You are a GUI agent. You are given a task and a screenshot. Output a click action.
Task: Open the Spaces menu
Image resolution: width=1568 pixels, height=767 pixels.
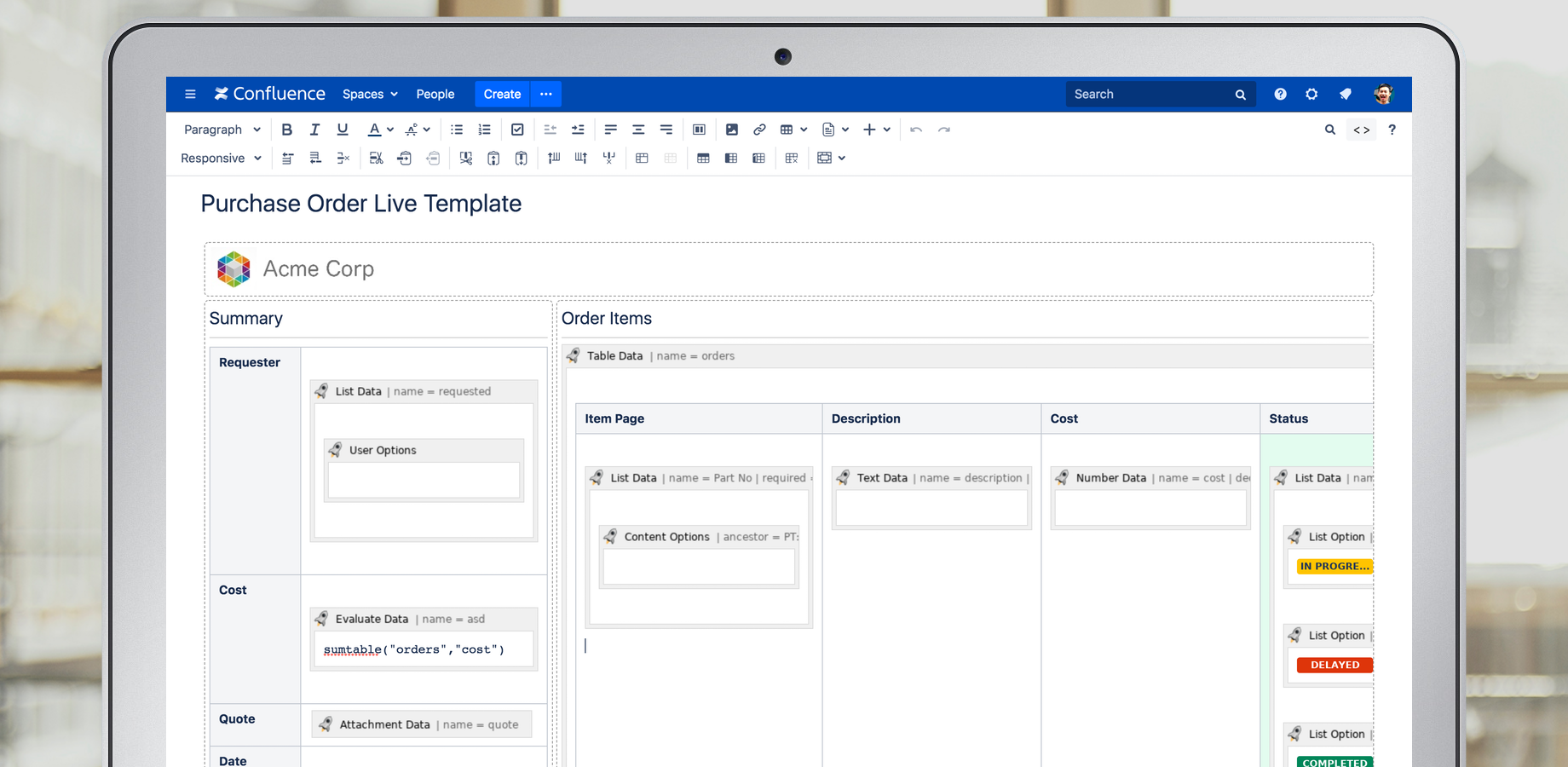369,94
